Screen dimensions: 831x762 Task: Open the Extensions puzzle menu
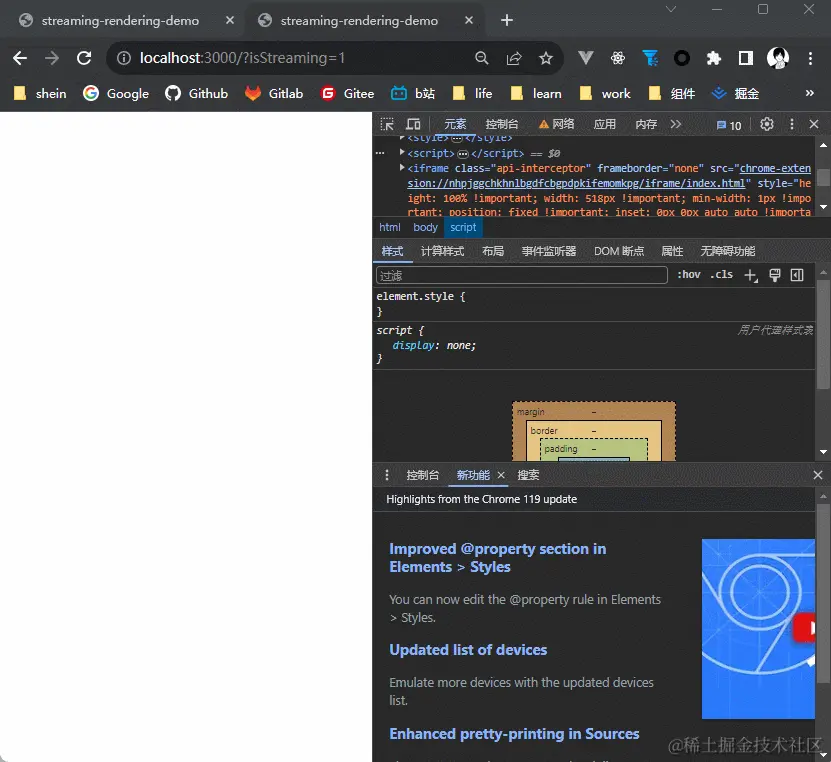click(x=714, y=58)
